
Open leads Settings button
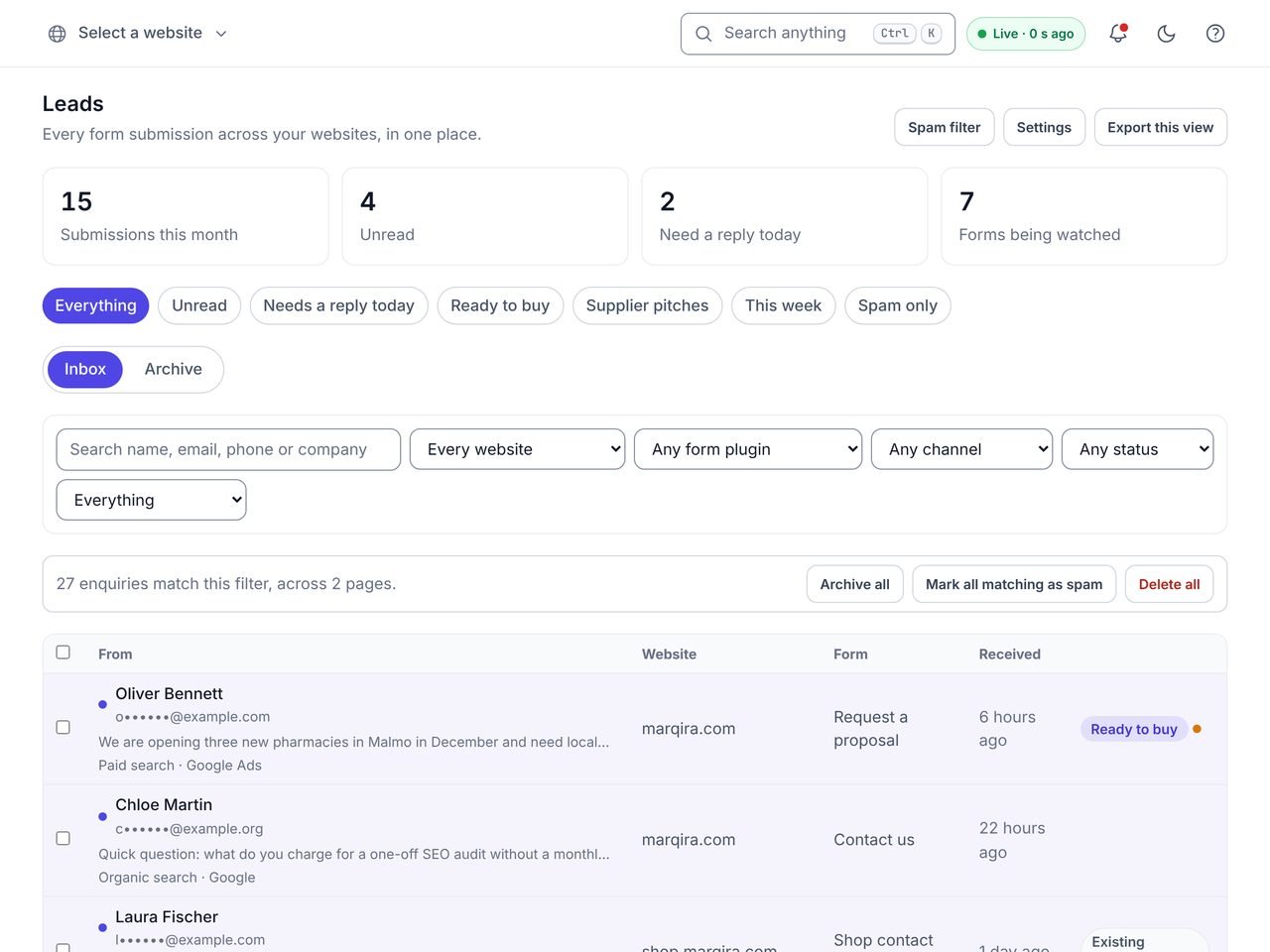tap(1044, 127)
